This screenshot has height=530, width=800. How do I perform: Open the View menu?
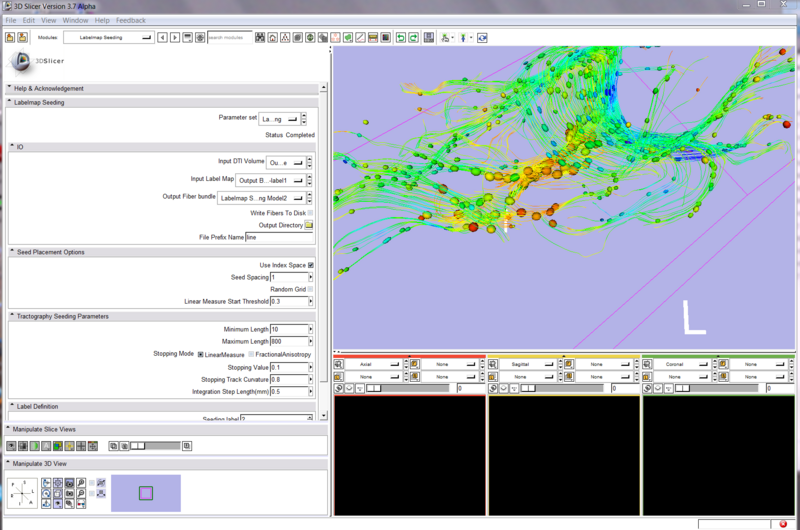click(x=47, y=20)
